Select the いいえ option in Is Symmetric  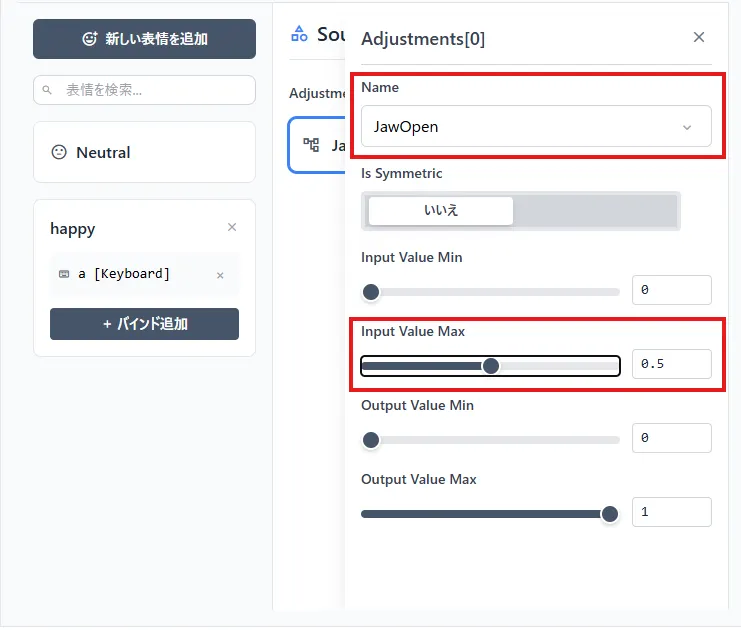tap(441, 211)
